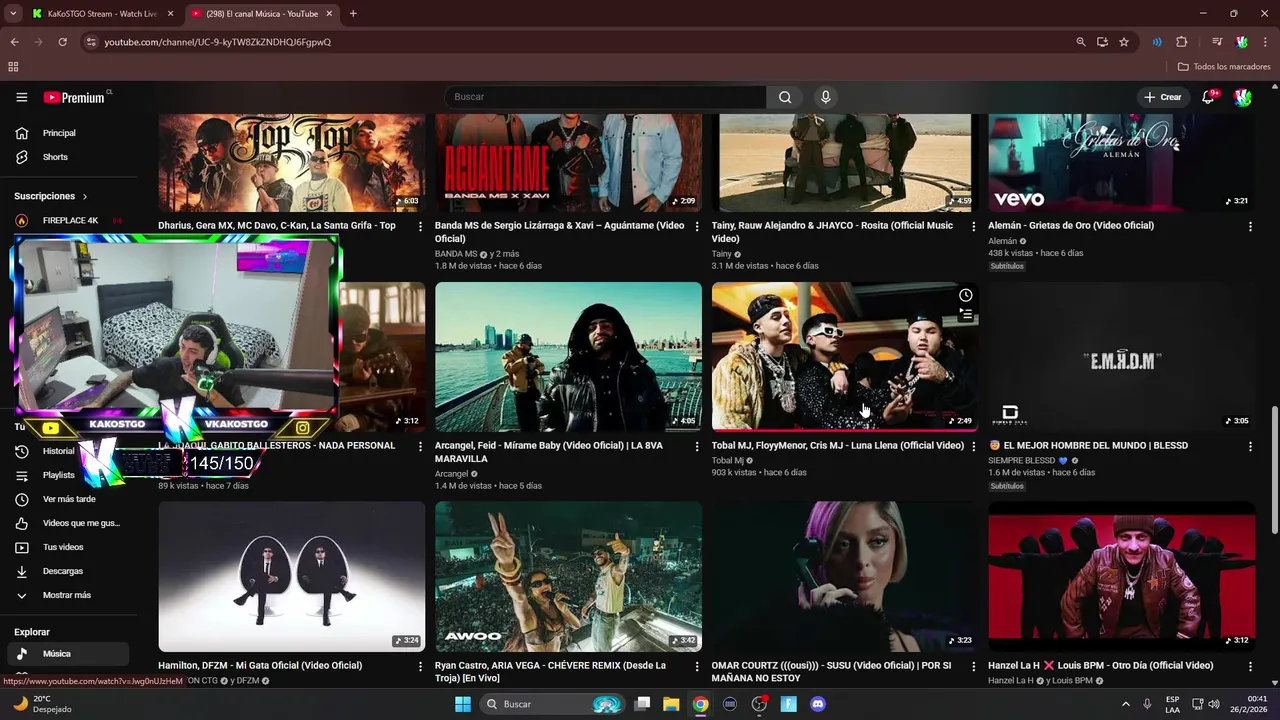Viewport: 1280px width, 720px height.
Task: Expand the Suscripciones section chevron
Action: click(85, 196)
